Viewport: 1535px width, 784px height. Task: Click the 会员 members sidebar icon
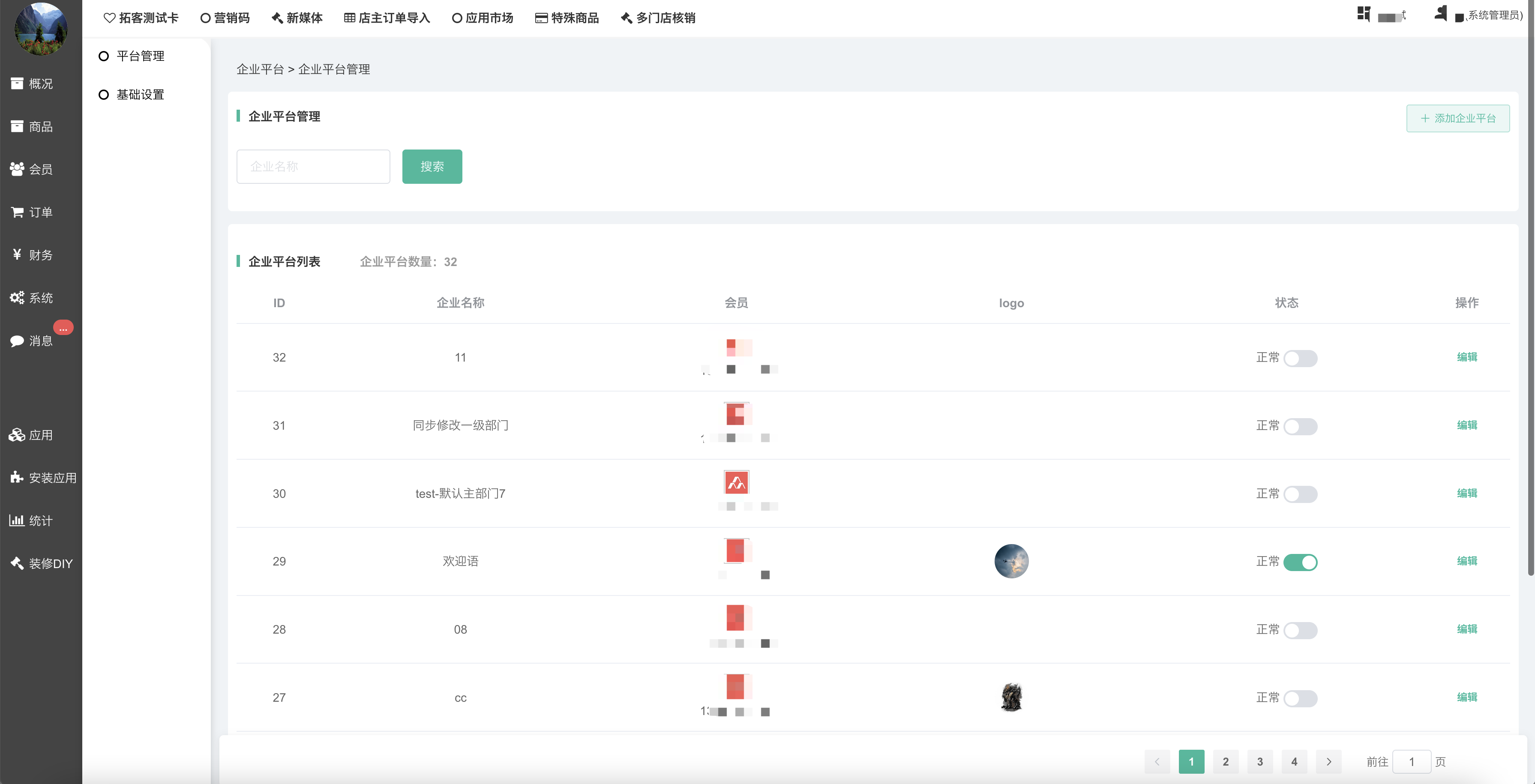[17, 169]
